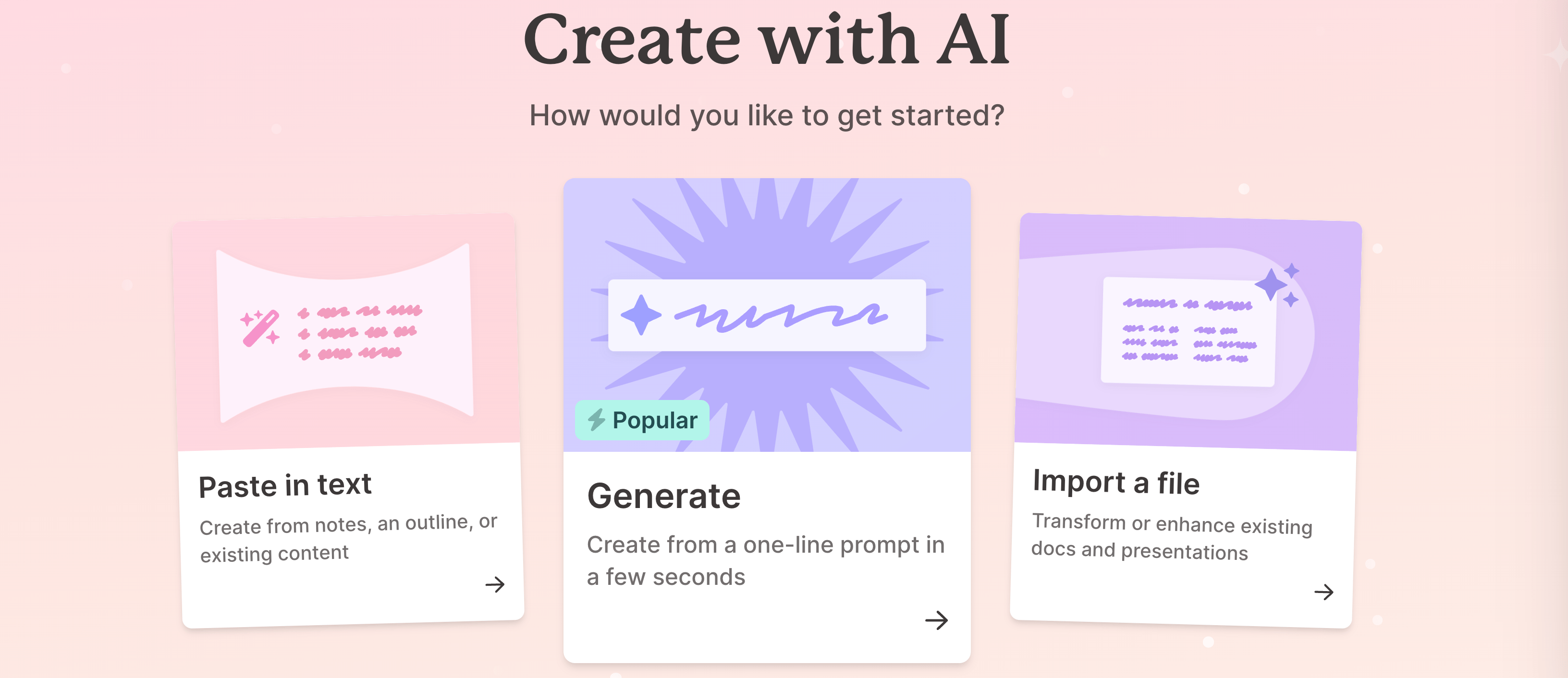This screenshot has height=678, width=1568.
Task: Click the purple sparkle icon in Generate's prompt bar
Action: coord(641,315)
